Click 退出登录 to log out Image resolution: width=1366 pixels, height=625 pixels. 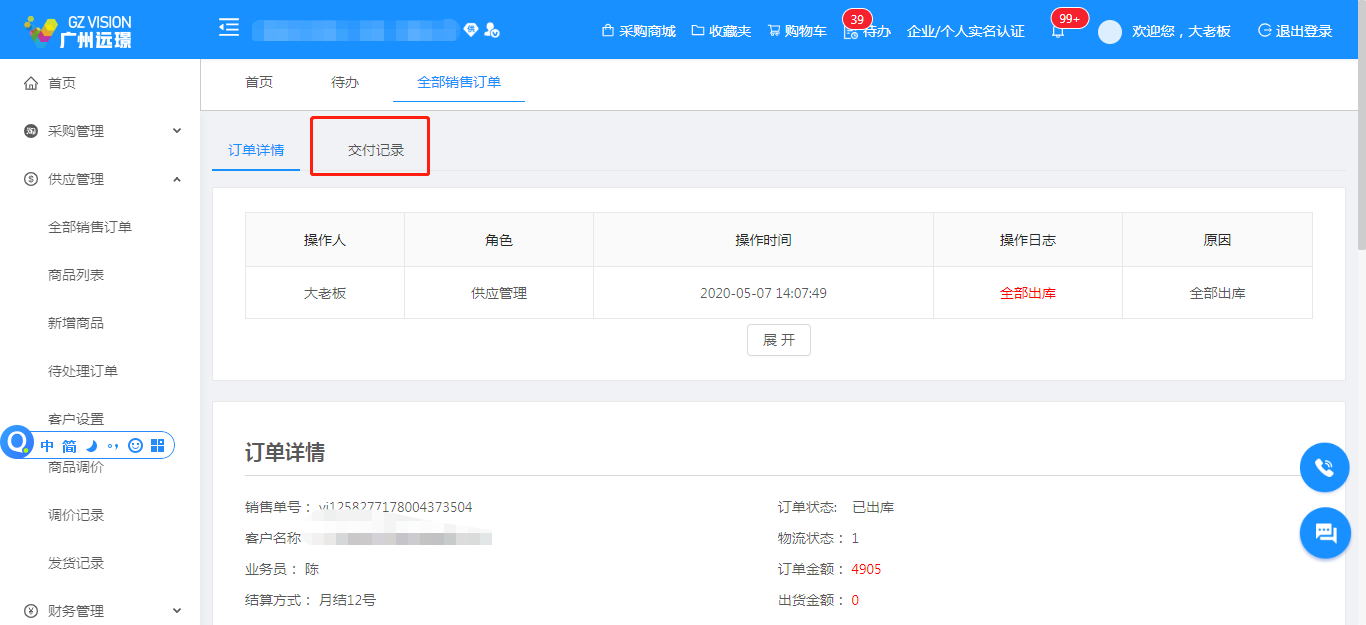tap(1295, 31)
